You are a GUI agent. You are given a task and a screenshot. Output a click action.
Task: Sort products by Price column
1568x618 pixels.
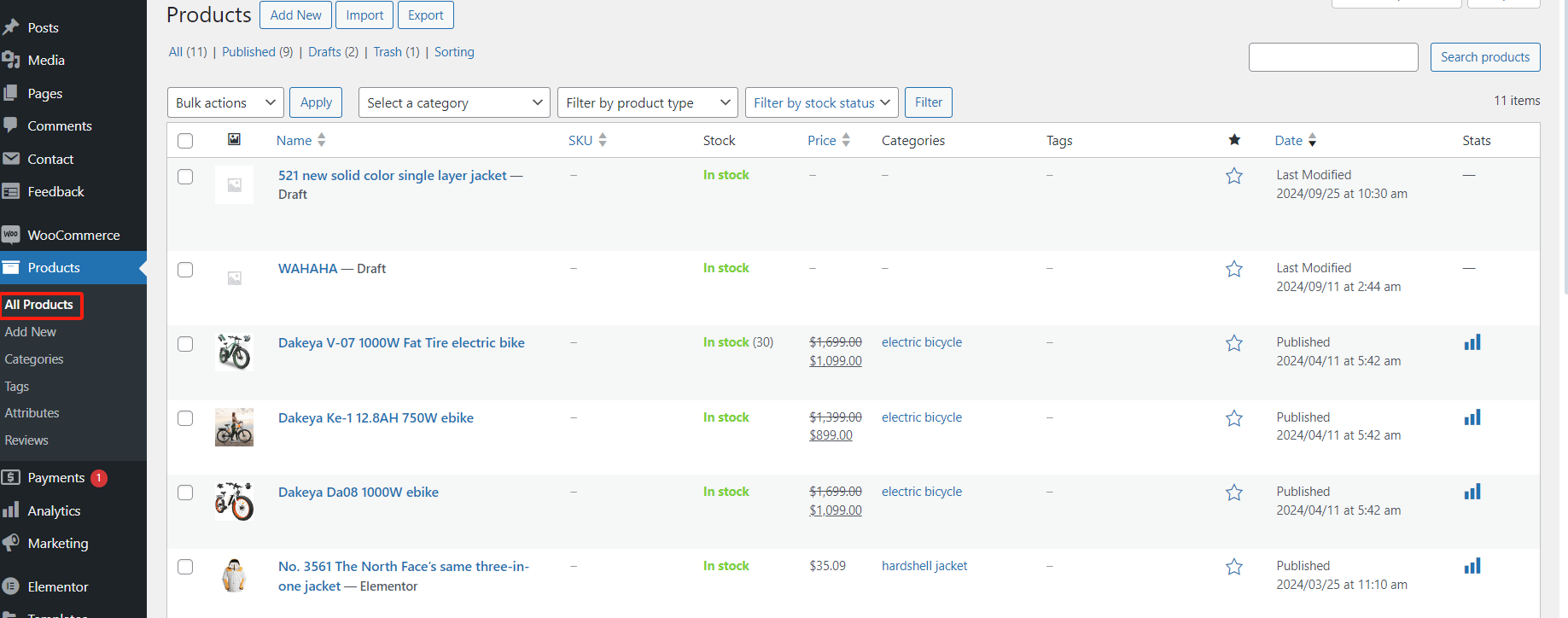coord(829,140)
